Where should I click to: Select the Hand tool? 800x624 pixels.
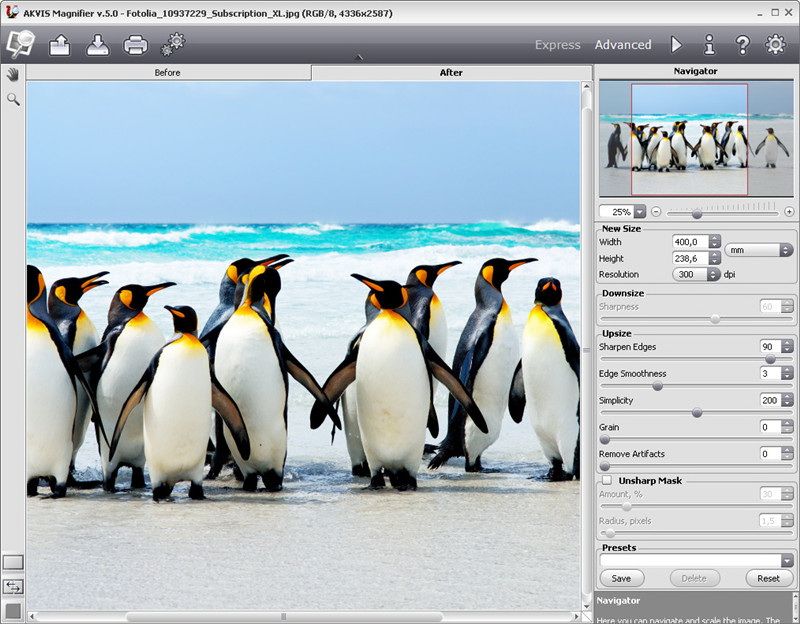click(13, 74)
